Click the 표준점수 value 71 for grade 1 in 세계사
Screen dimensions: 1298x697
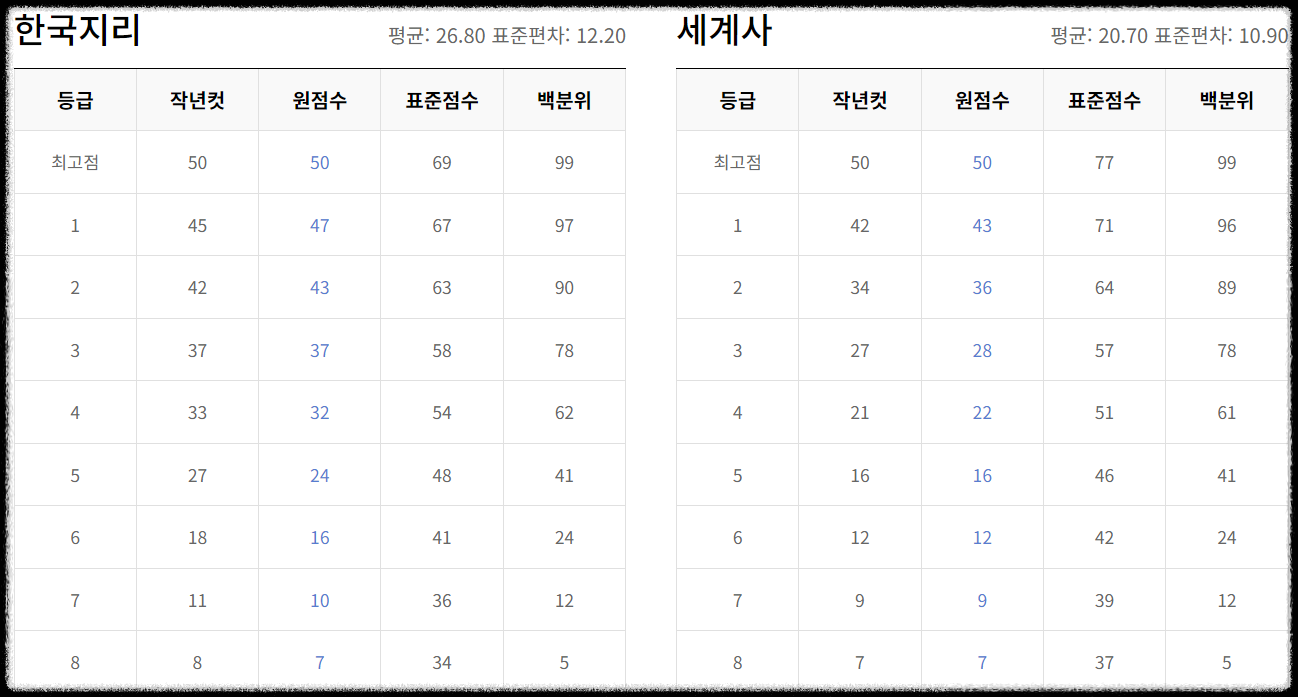point(1103,225)
